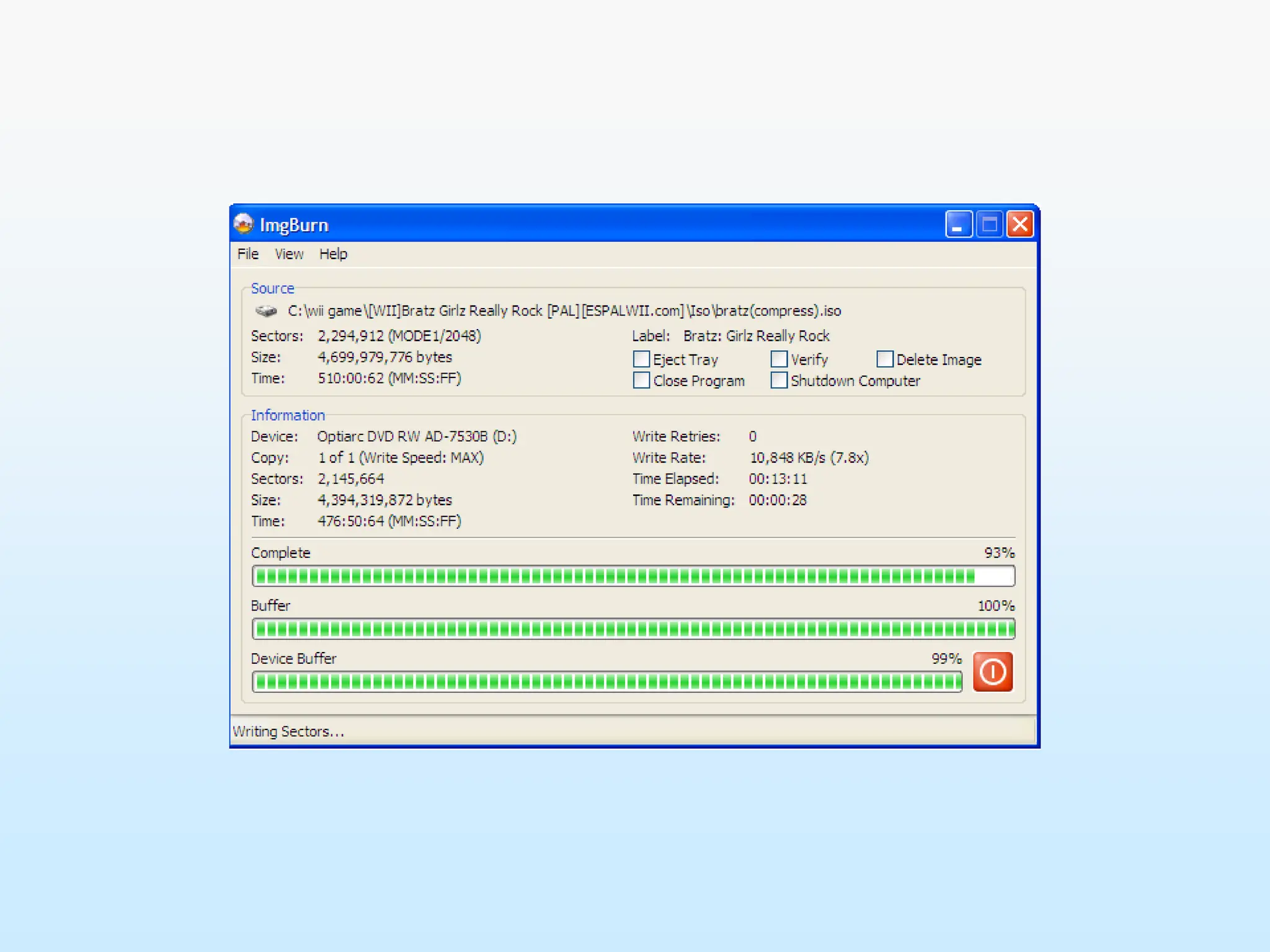Enable the Eject Tray checkbox
The image size is (1270, 952).
(x=642, y=359)
